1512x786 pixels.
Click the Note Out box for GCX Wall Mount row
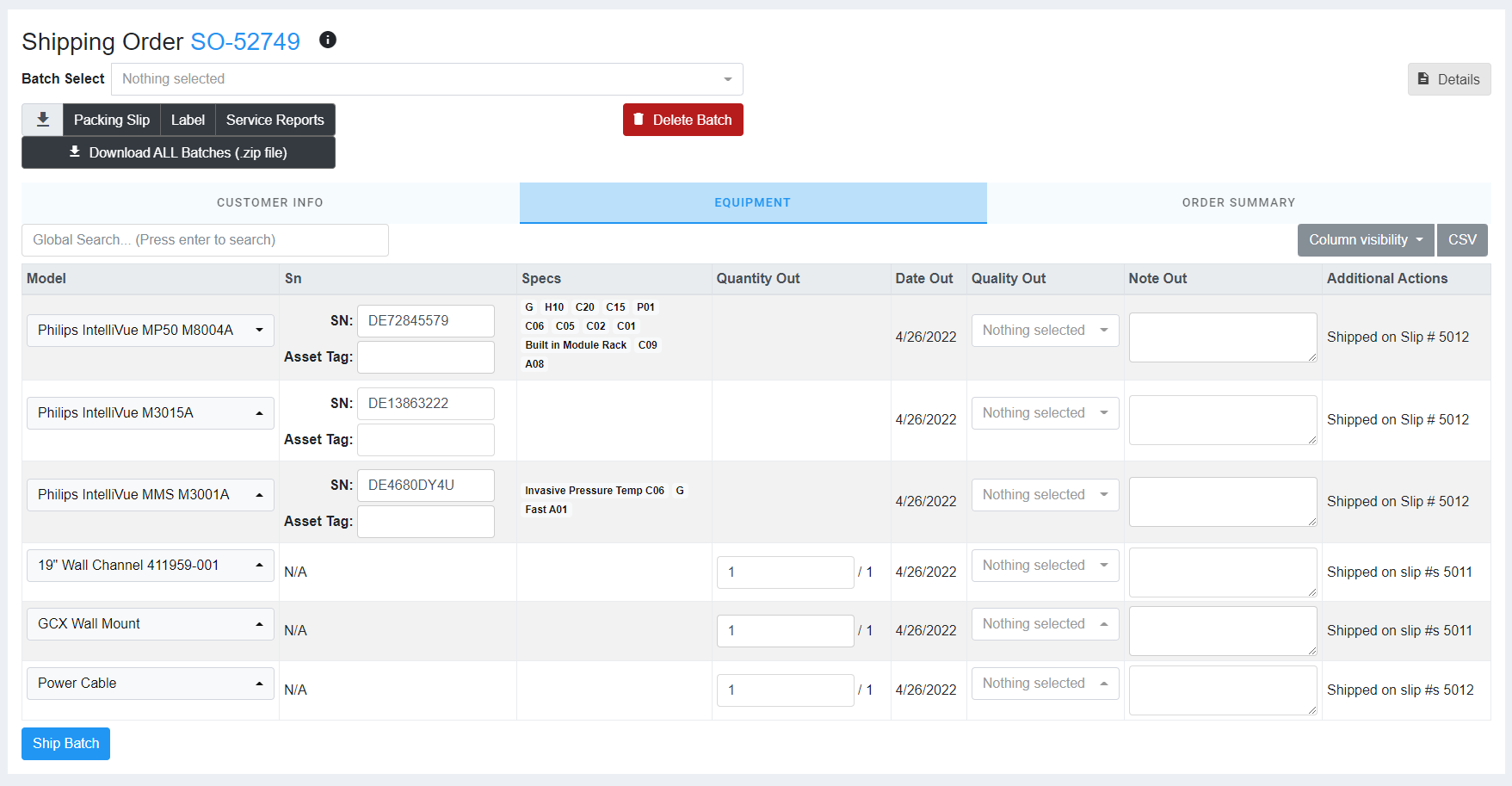[x=1223, y=631]
